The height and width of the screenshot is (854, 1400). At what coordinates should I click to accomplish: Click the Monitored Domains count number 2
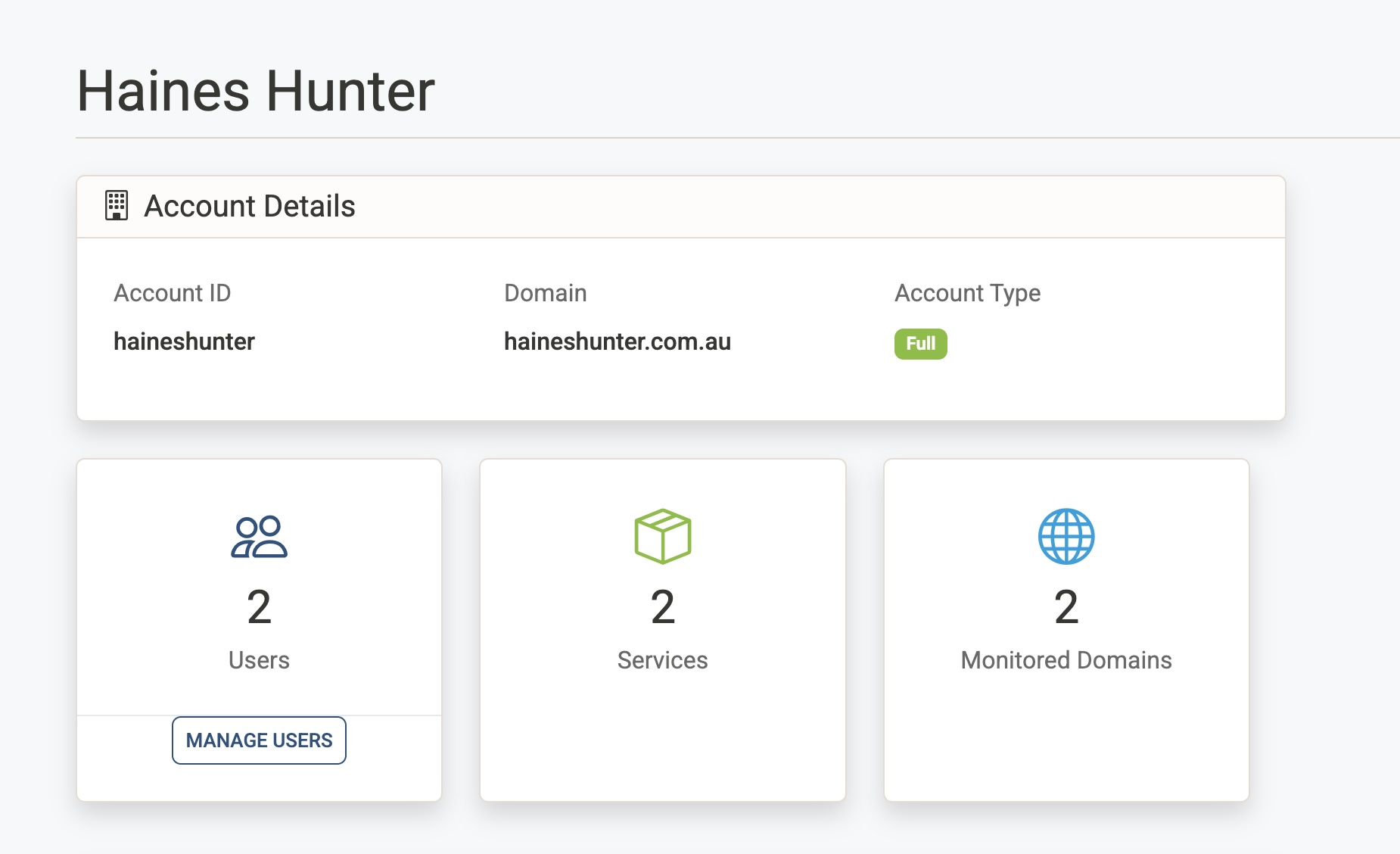pyautogui.click(x=1067, y=606)
